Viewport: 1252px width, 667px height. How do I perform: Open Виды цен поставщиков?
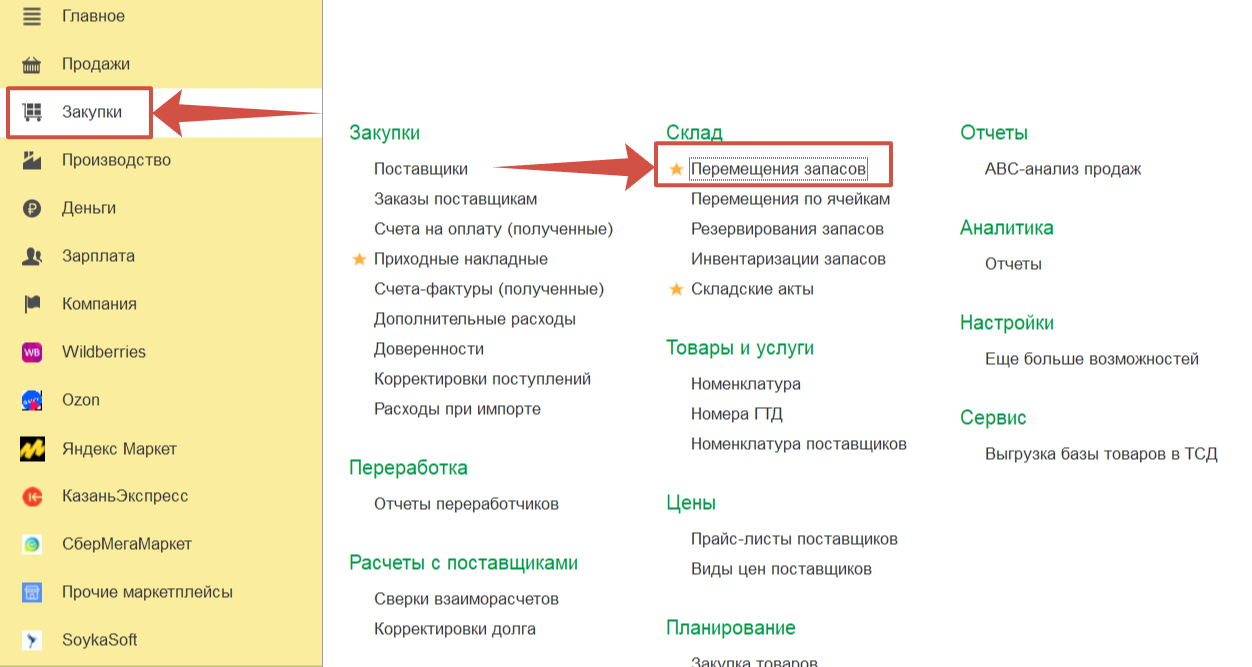(x=781, y=569)
